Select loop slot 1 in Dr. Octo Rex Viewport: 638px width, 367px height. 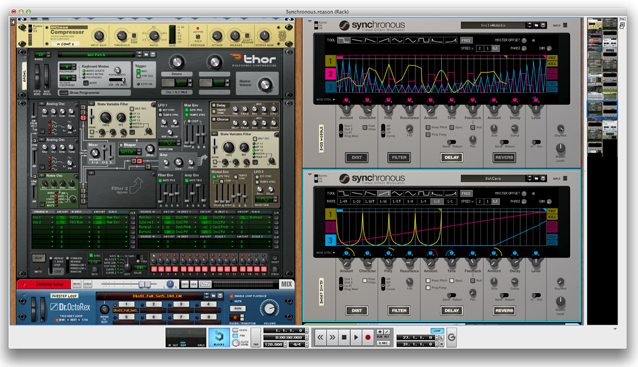[x=127, y=304]
